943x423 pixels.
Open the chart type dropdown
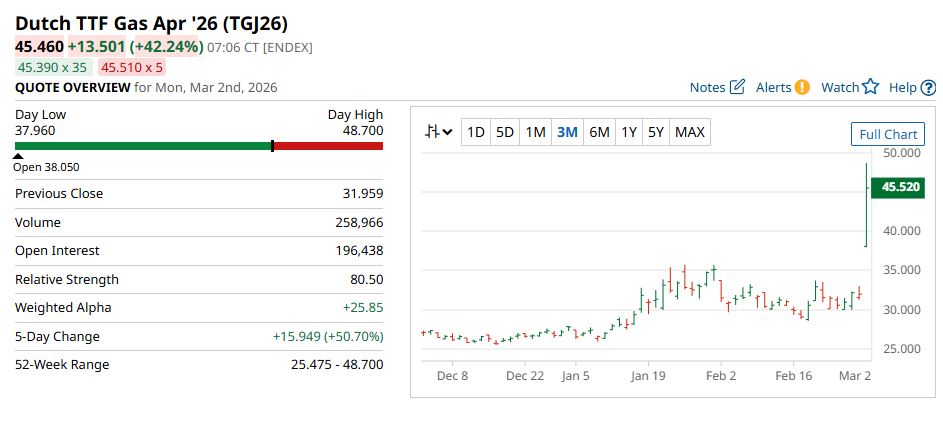[x=438, y=132]
